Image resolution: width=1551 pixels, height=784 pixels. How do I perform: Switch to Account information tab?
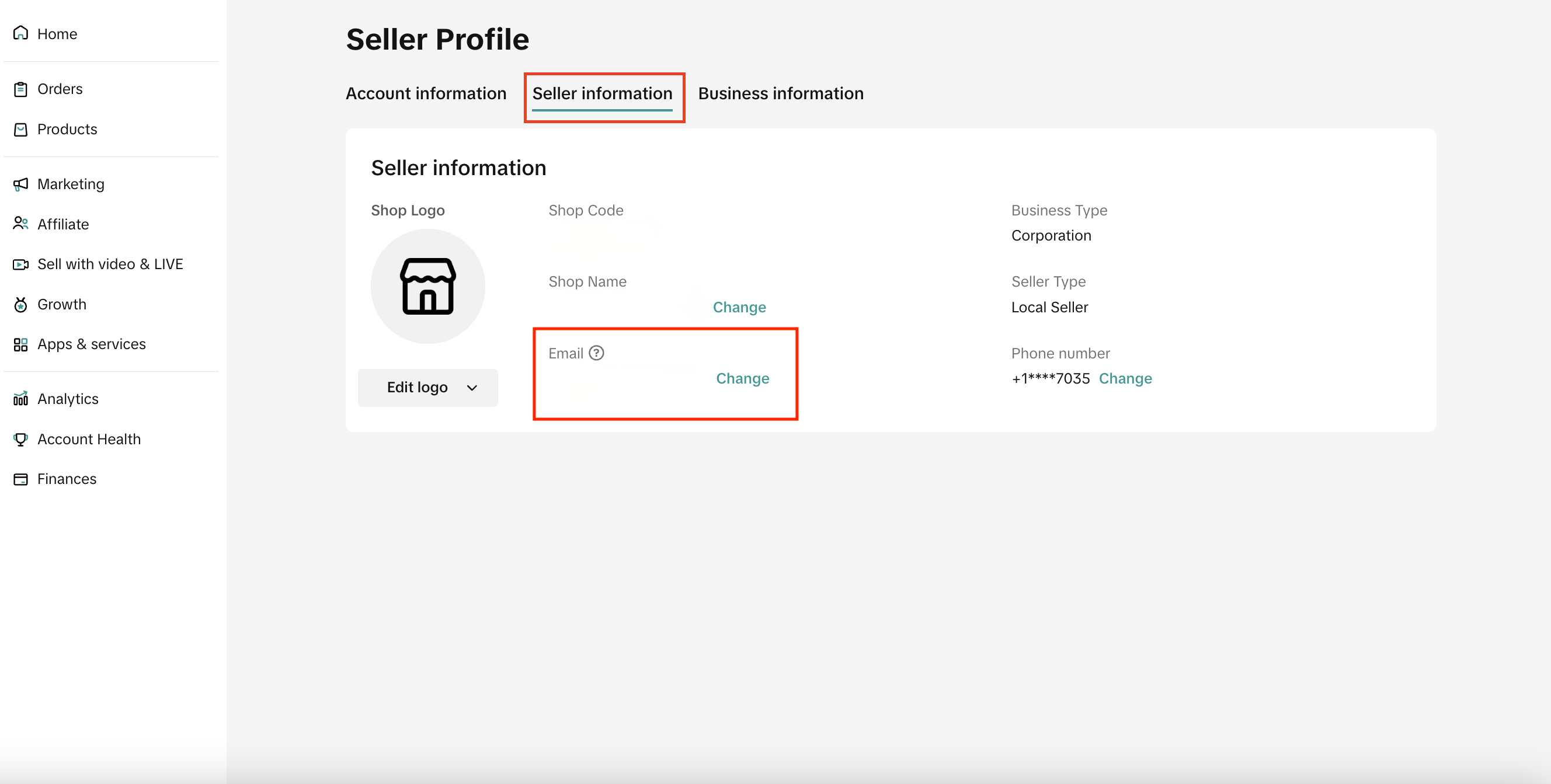426,93
